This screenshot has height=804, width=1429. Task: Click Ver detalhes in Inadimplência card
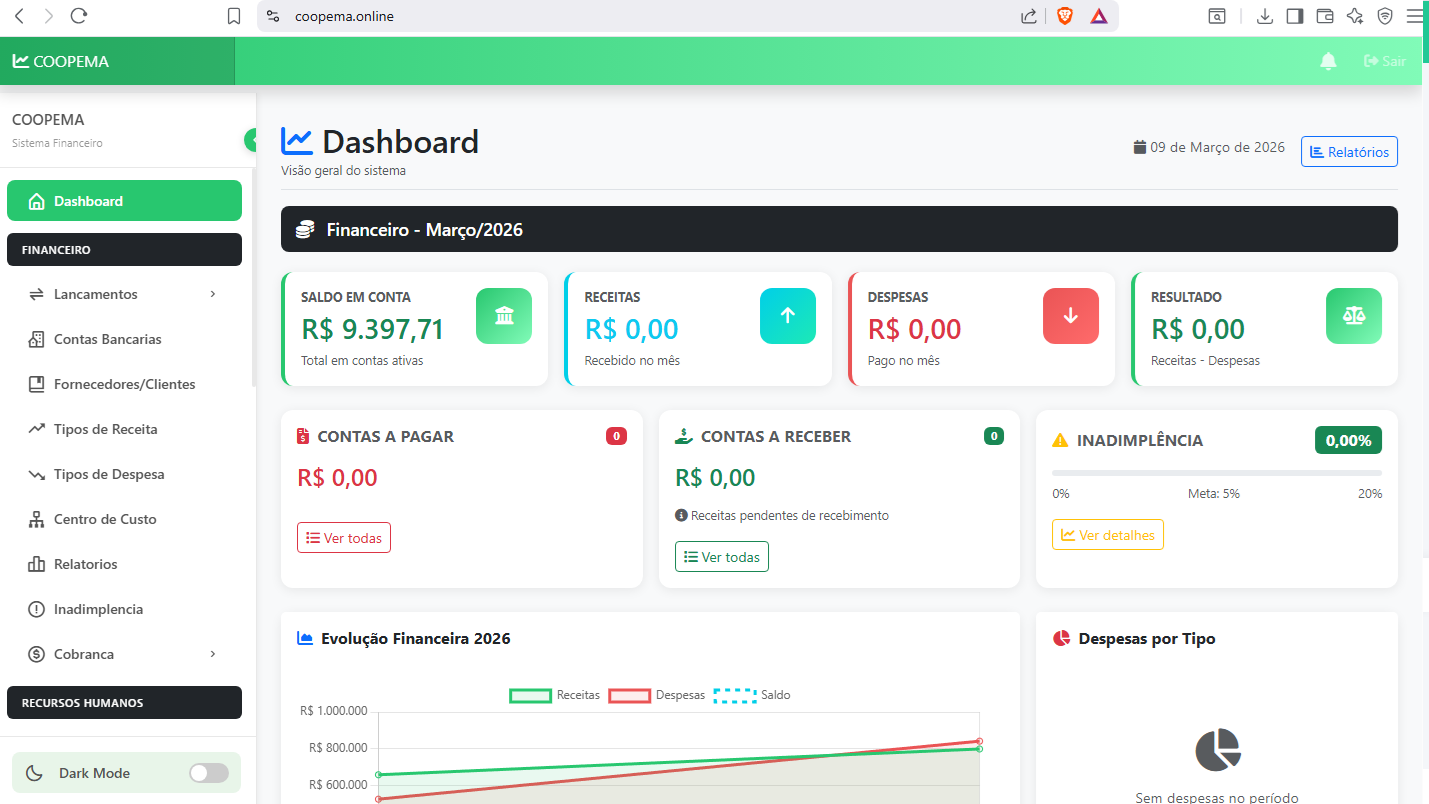point(1108,535)
